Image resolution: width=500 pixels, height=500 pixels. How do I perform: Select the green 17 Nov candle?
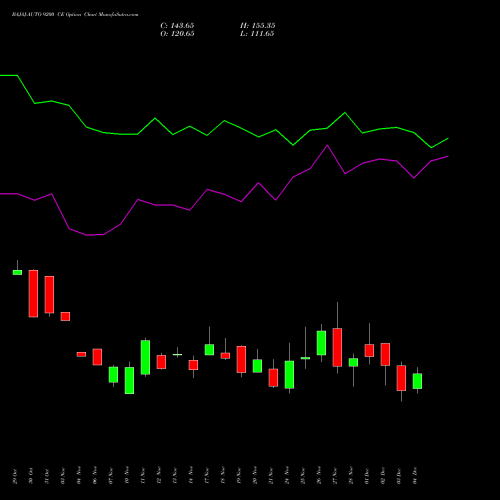tap(209, 349)
